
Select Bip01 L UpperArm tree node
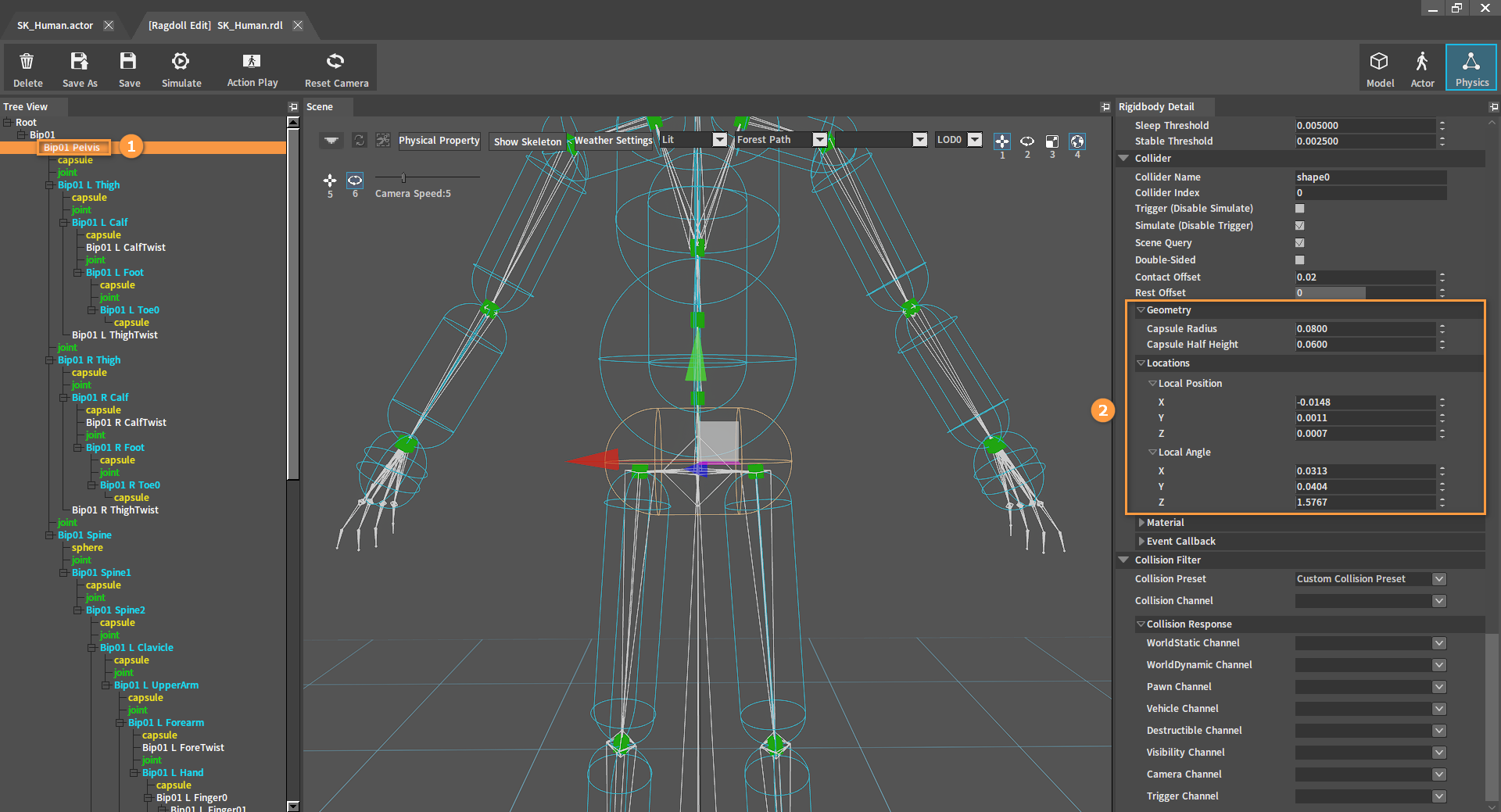pyautogui.click(x=156, y=685)
